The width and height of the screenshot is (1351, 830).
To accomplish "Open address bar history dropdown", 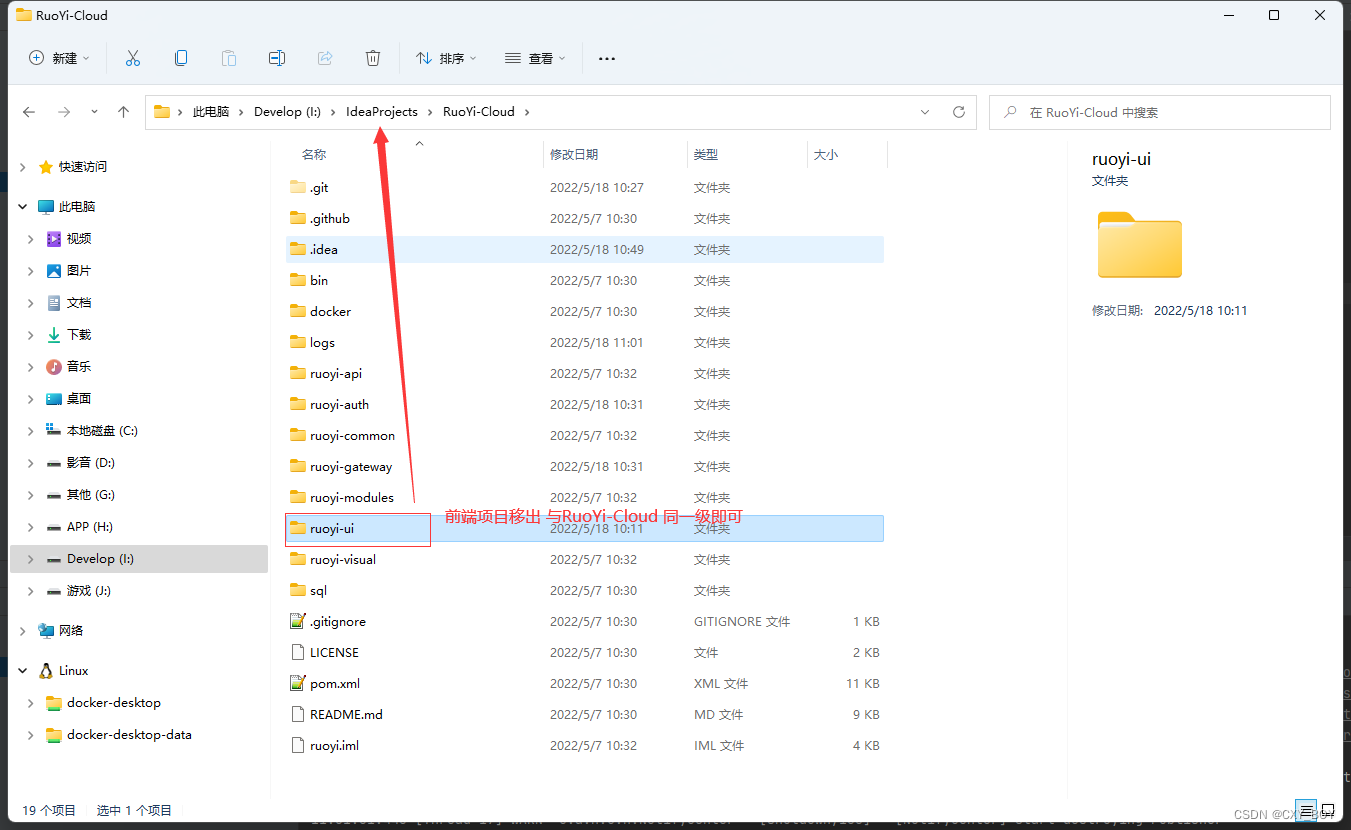I will 925,112.
